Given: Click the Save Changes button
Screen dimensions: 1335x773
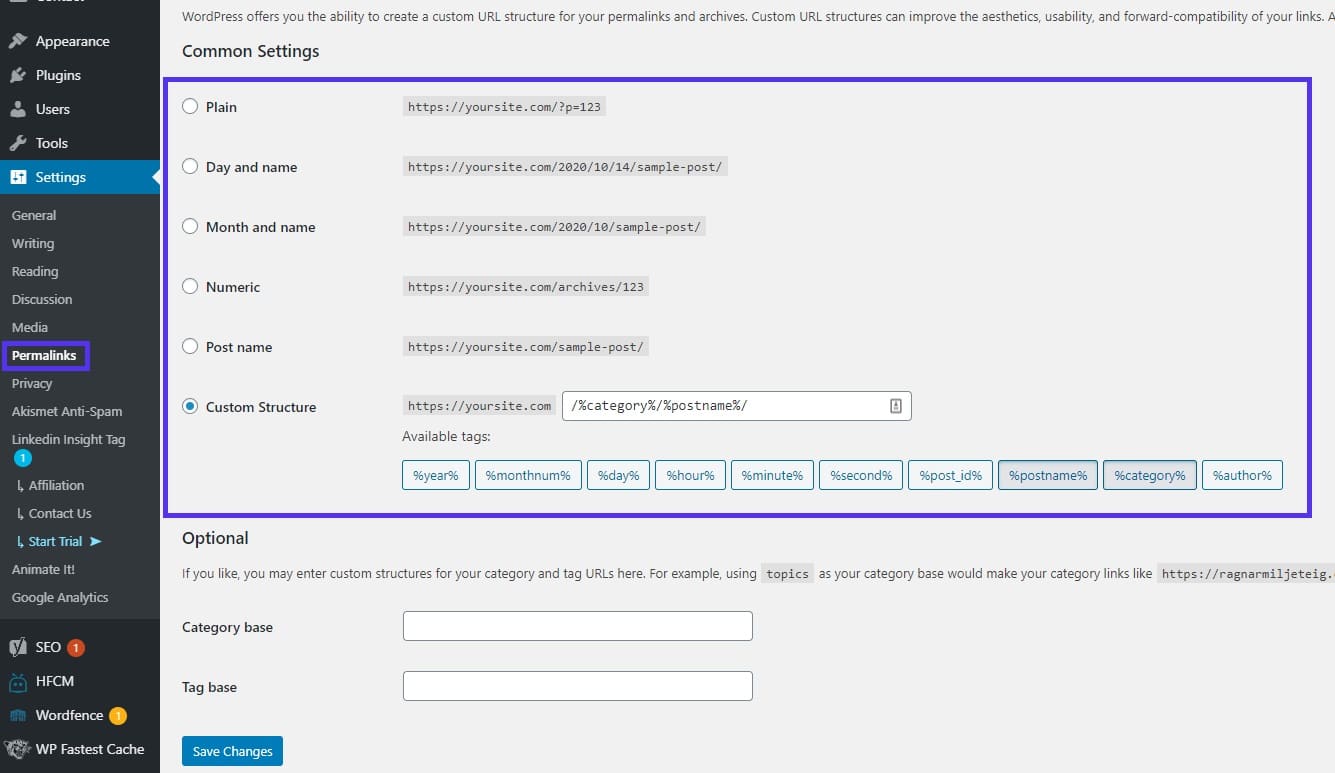Looking at the screenshot, I should (x=232, y=751).
